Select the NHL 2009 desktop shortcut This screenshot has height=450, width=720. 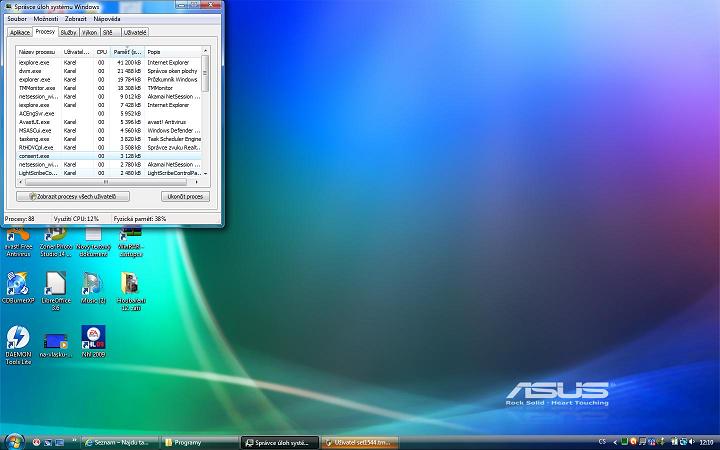point(93,342)
